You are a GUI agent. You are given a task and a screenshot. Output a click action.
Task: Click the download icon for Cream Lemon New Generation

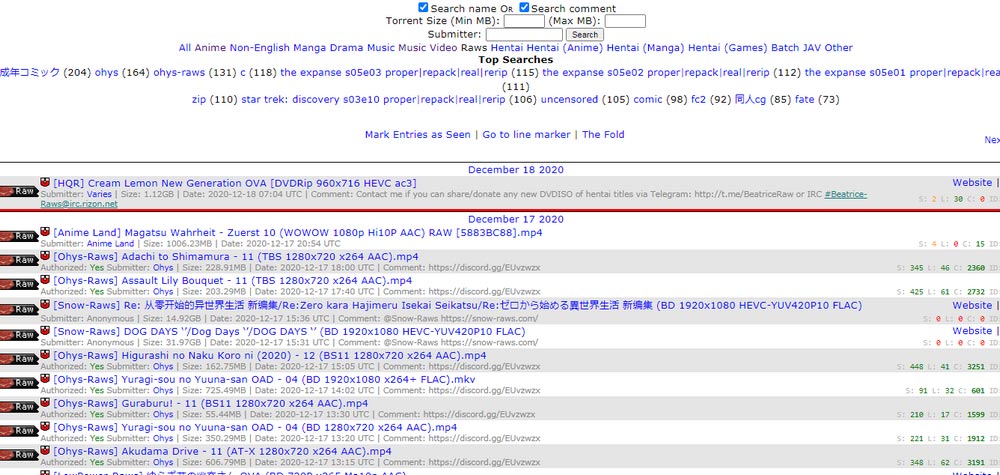click(45, 182)
